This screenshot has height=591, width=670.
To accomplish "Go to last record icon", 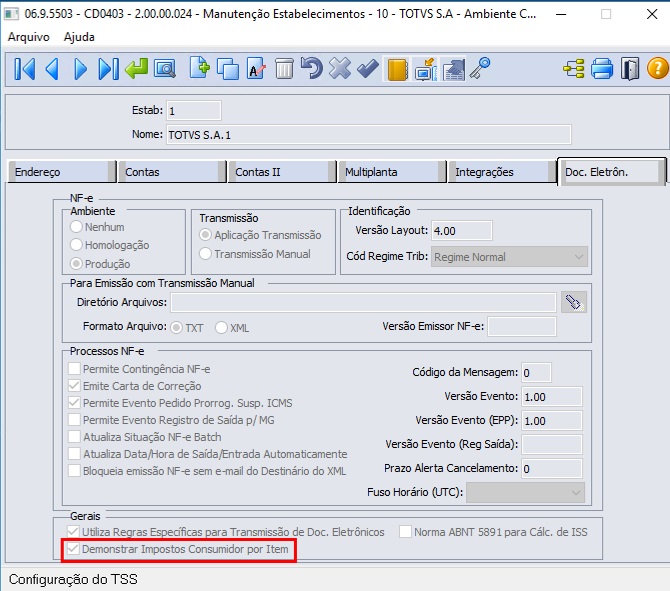I will 108,69.
